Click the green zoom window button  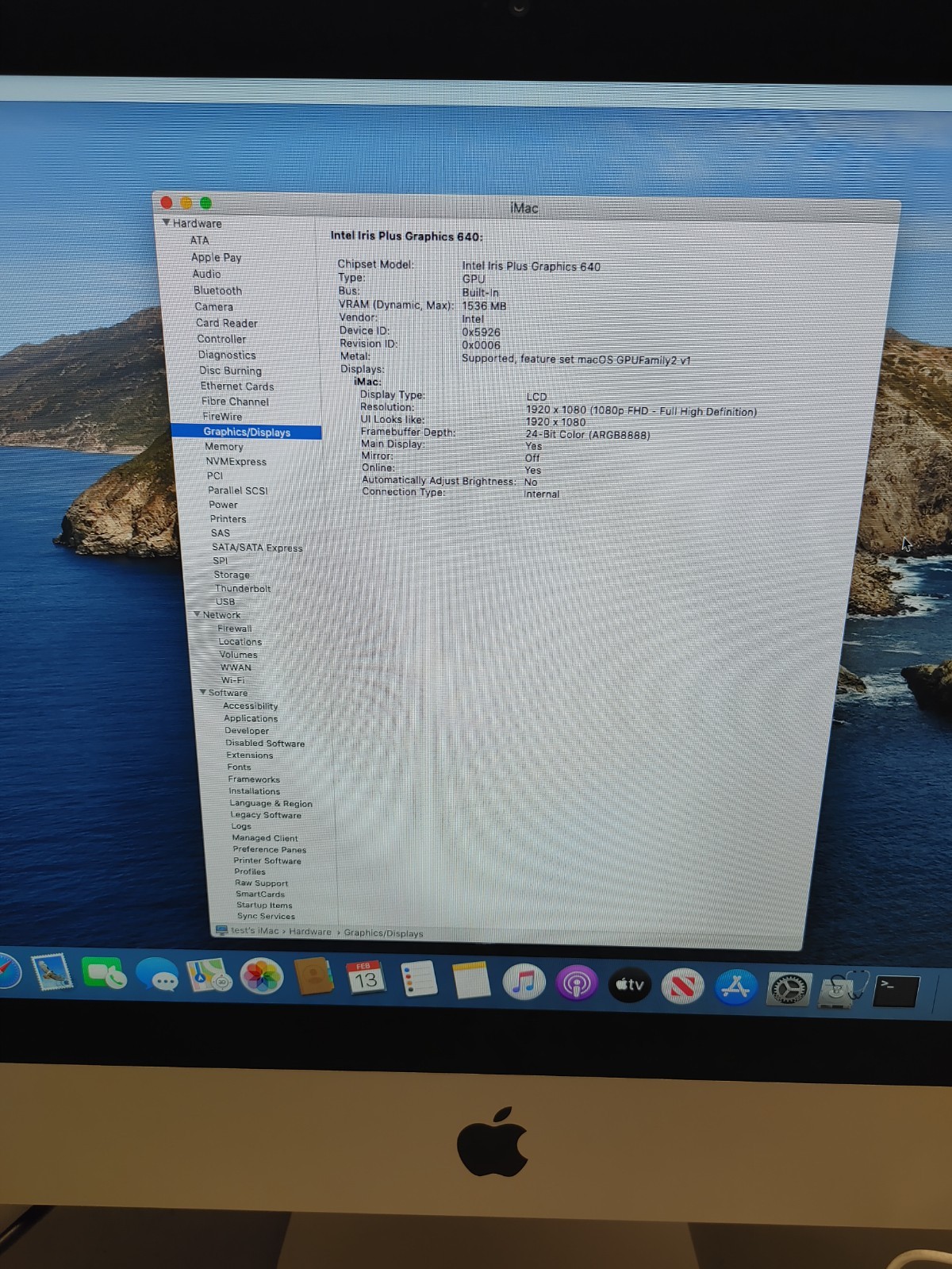click(205, 203)
